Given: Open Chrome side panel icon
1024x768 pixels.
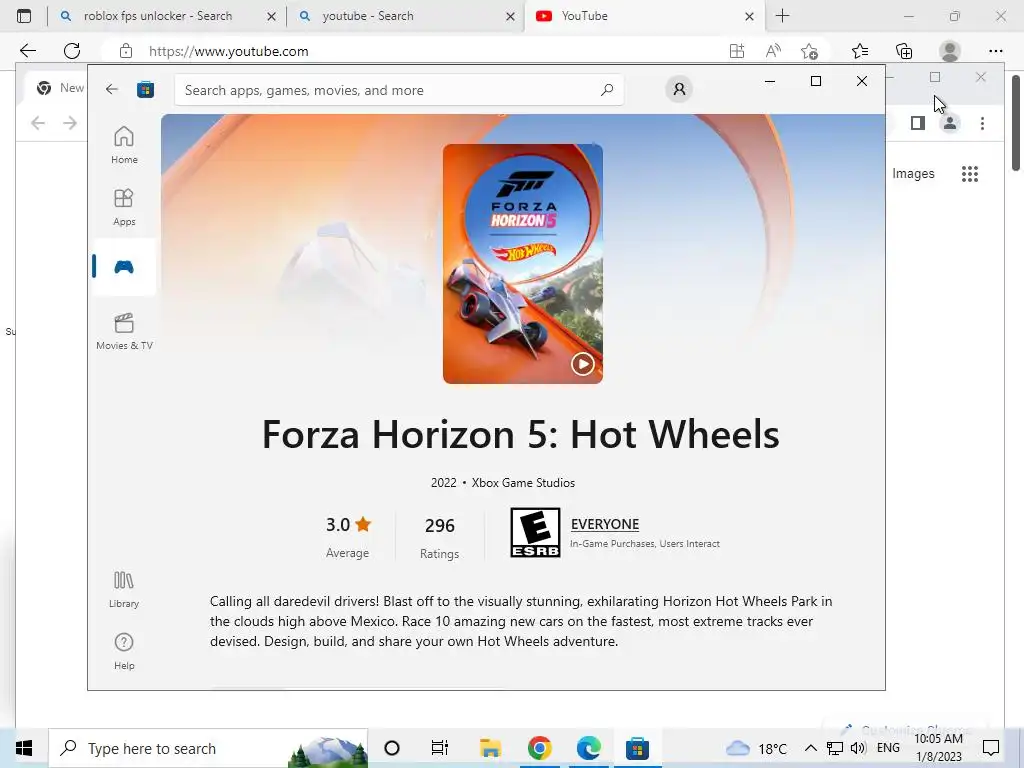Looking at the screenshot, I should [918, 123].
